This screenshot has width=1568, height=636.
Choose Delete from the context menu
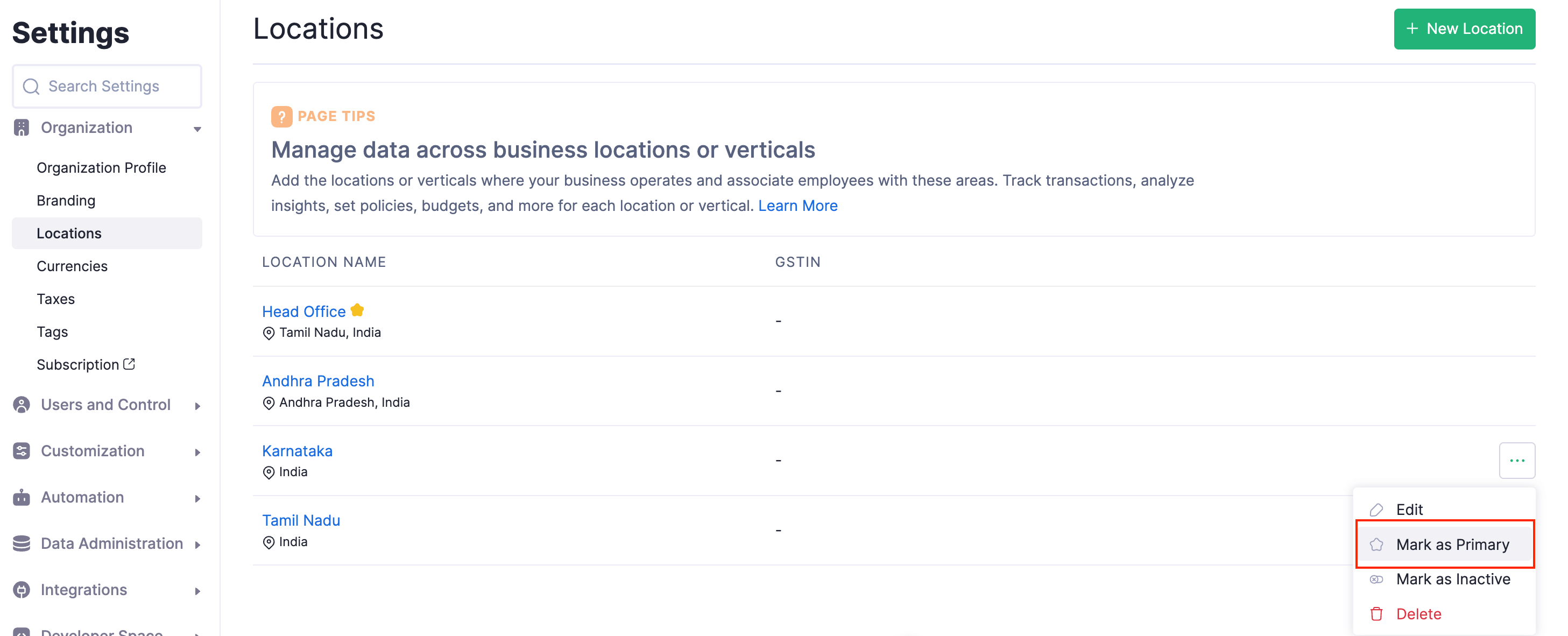coord(1418,614)
